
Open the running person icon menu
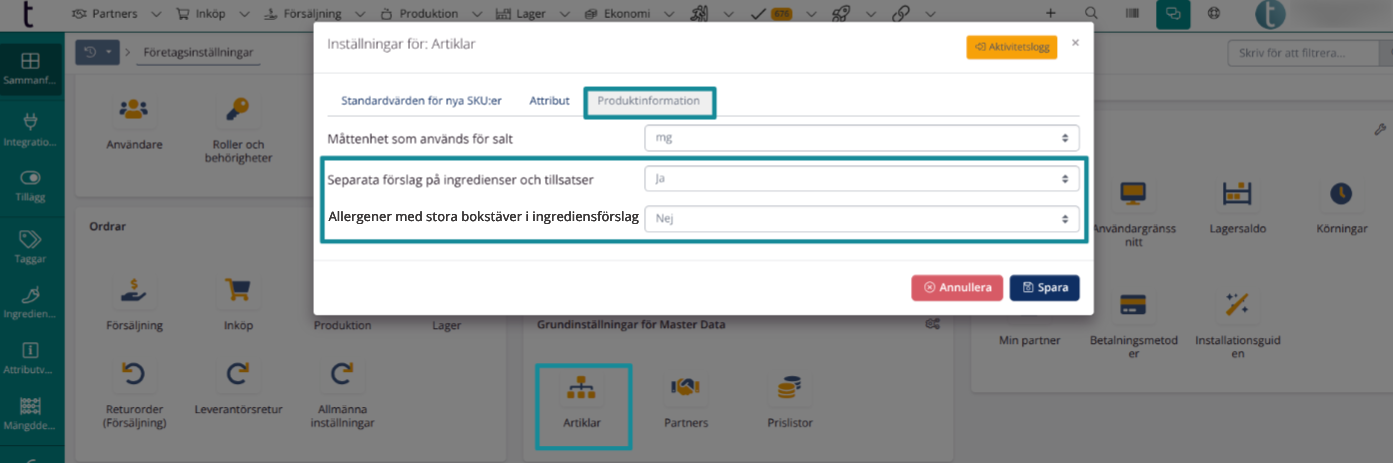coord(699,14)
